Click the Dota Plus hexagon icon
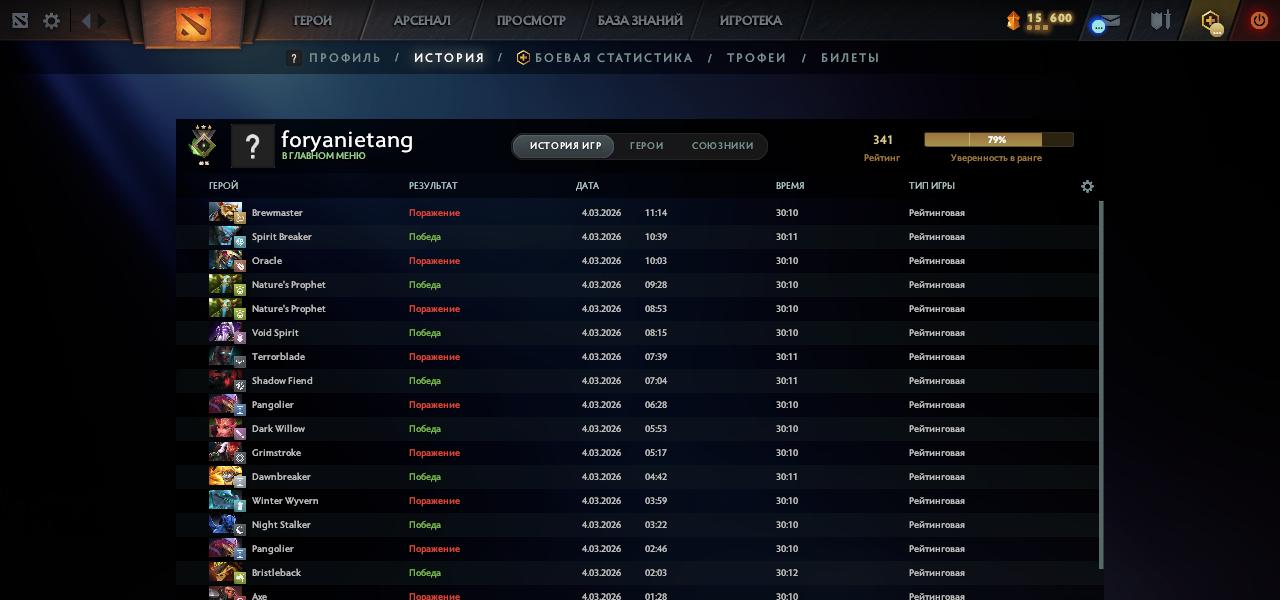 [1211, 21]
